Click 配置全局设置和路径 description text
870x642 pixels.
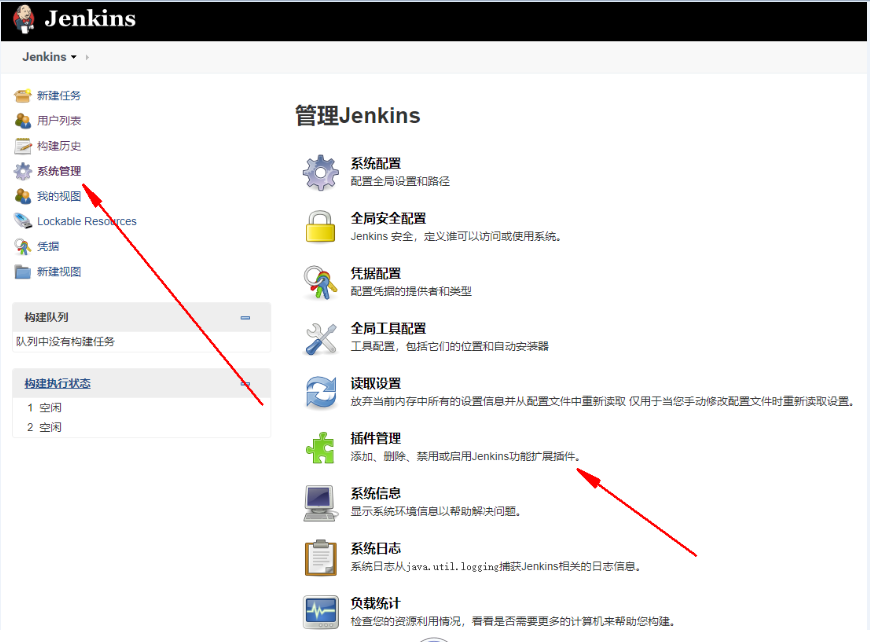click(400, 181)
